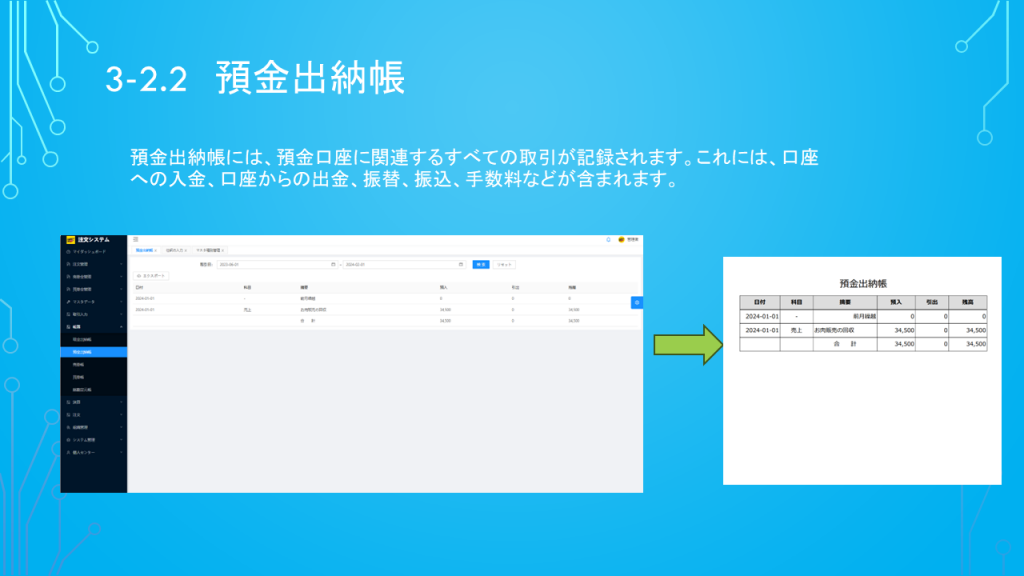1024x576 pixels.
Task: Switch to the 預金出納帳 tab
Action: click(x=144, y=250)
